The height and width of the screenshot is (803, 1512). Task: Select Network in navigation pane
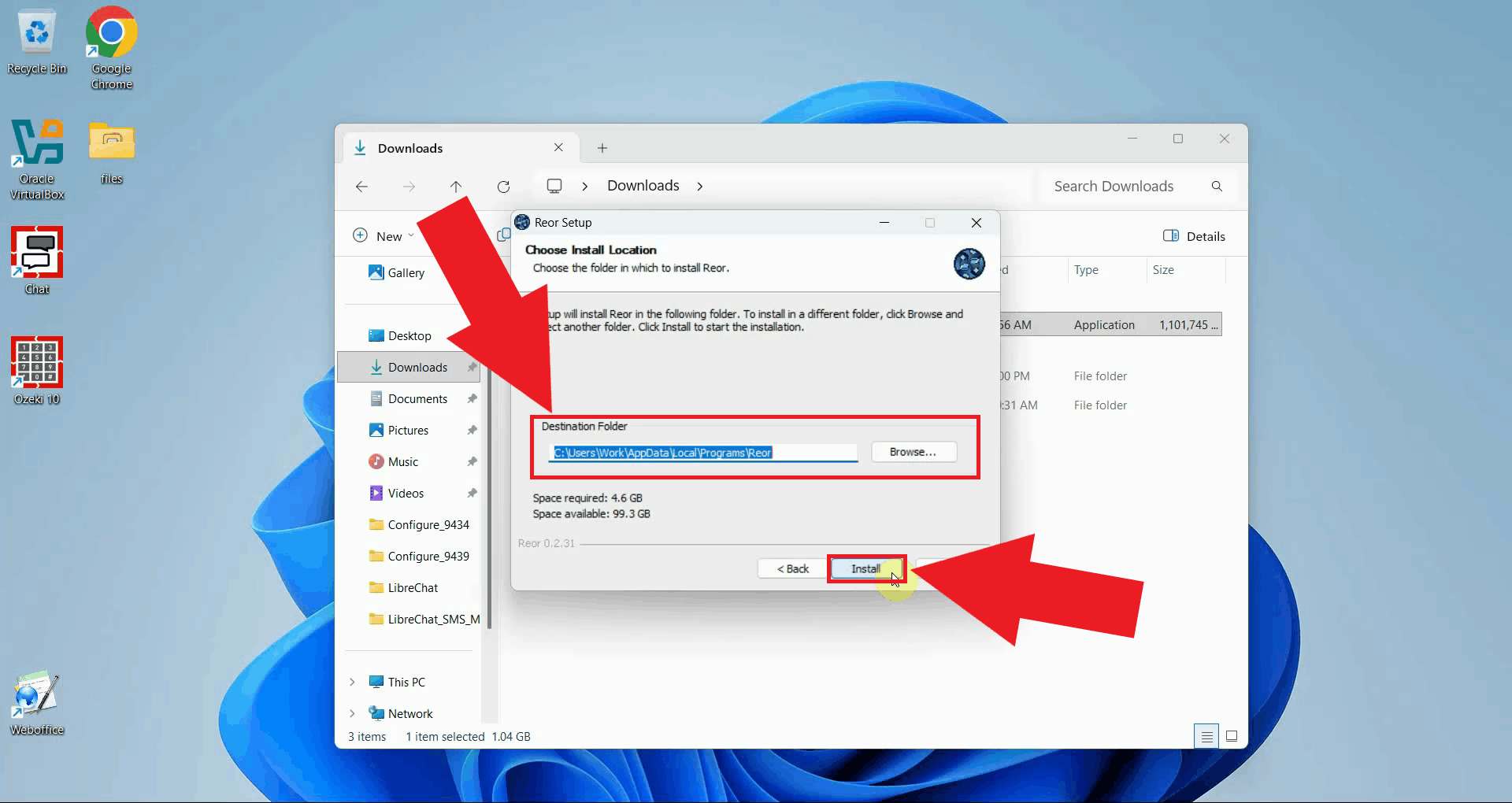(x=401, y=713)
